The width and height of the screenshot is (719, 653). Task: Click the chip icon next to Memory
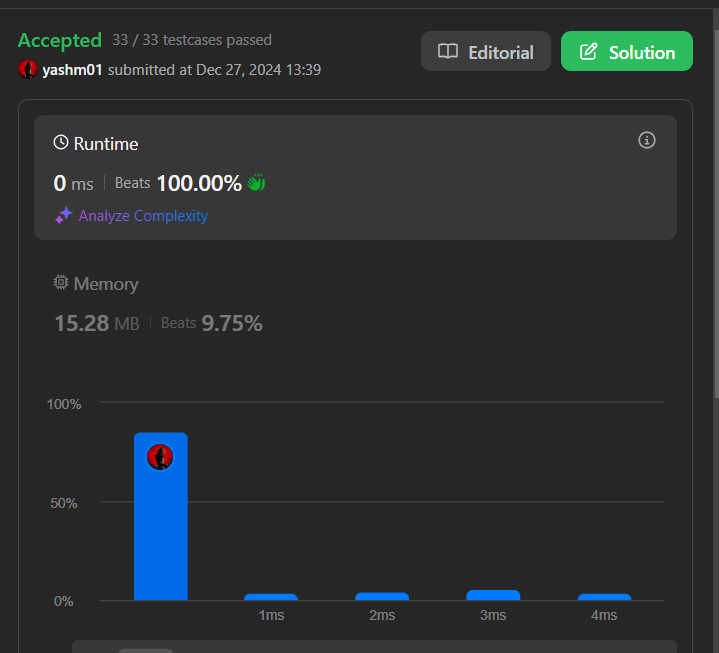pos(61,283)
